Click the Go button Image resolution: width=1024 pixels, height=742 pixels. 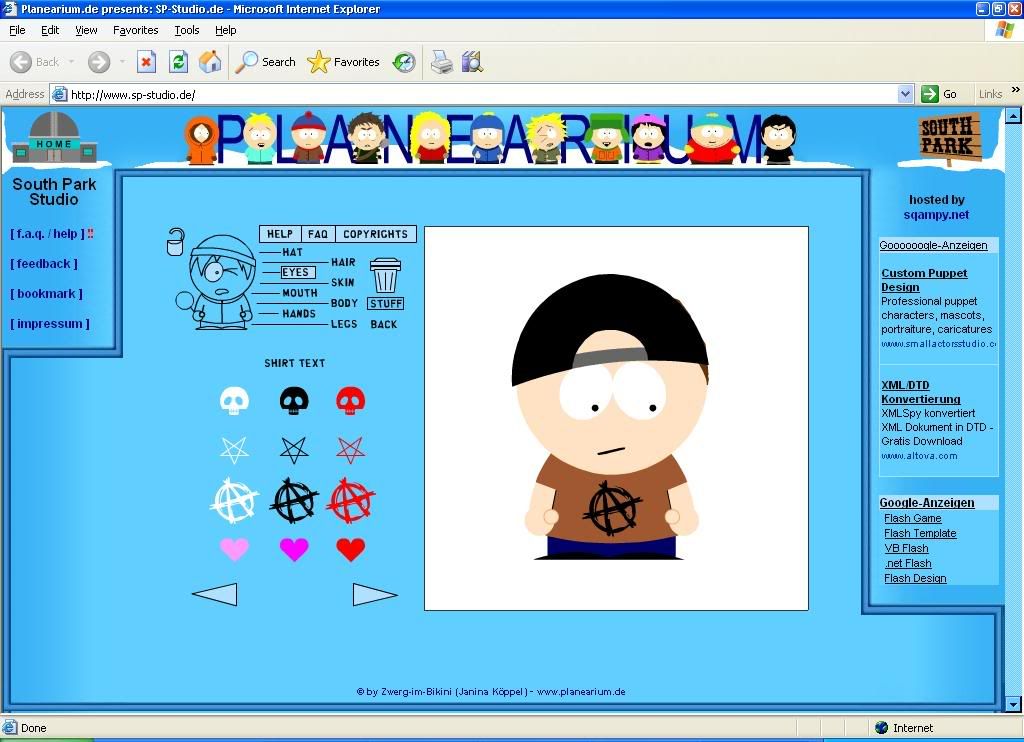tap(939, 94)
